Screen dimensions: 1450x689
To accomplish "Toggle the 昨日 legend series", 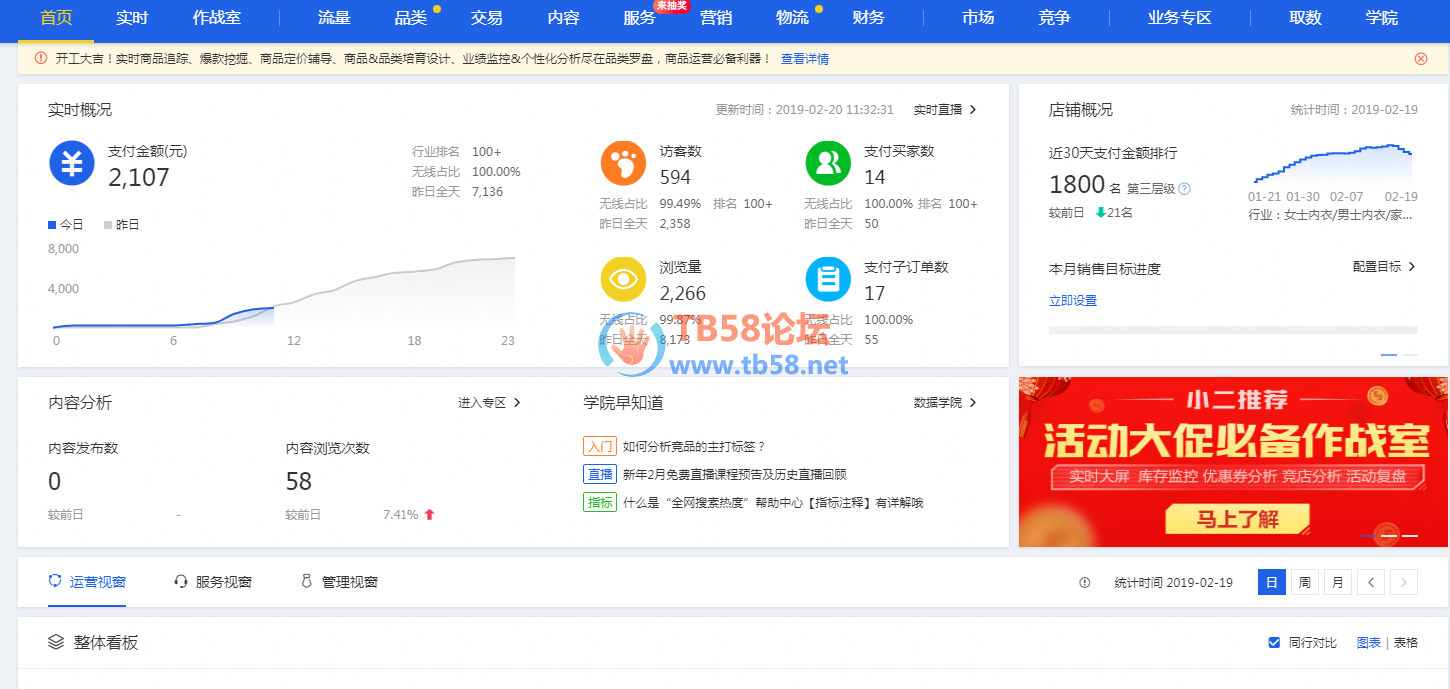I will point(121,224).
